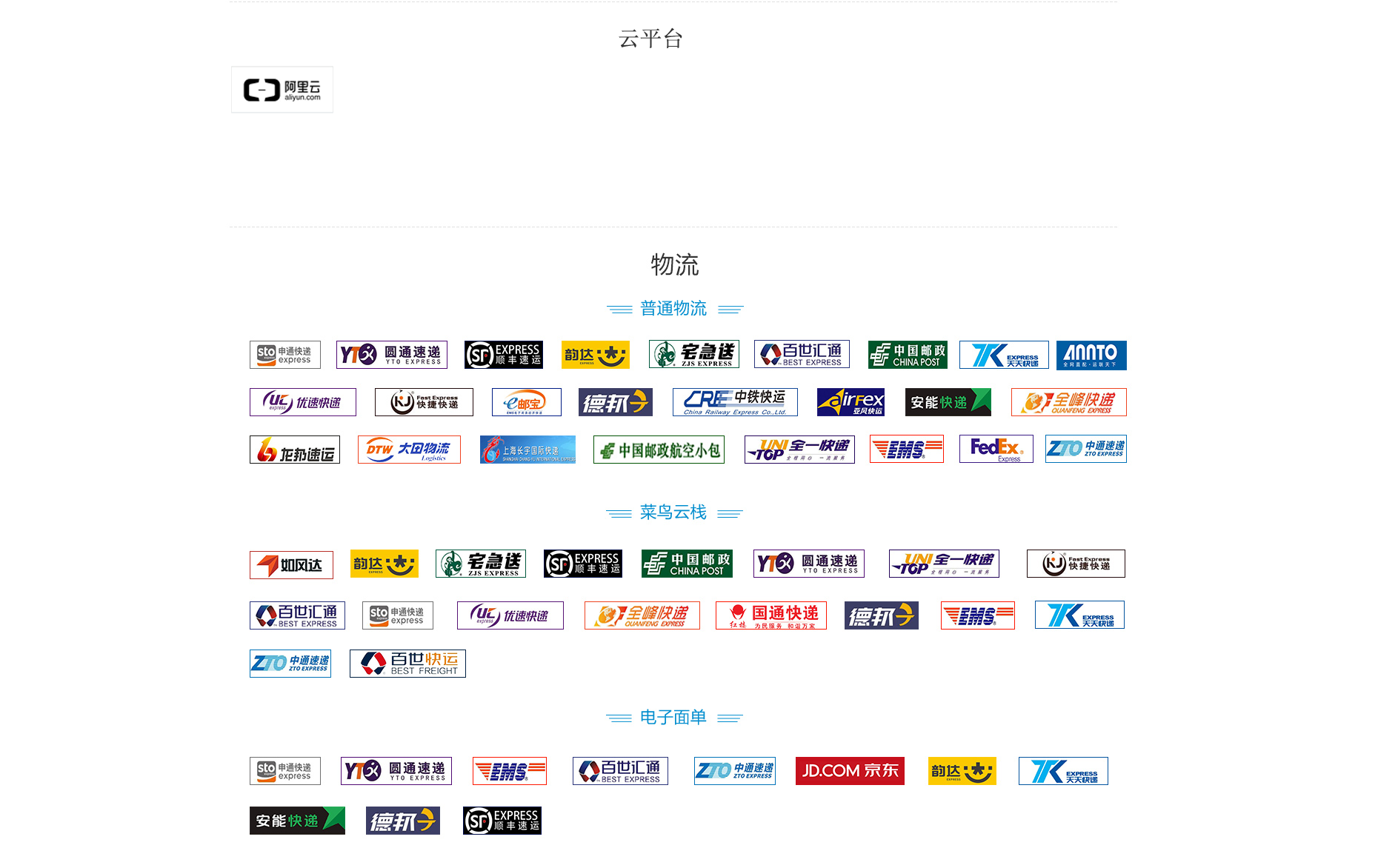Screen dimensions: 1378x868
Task: Open the FedEx Express logo
Action: click(x=996, y=449)
